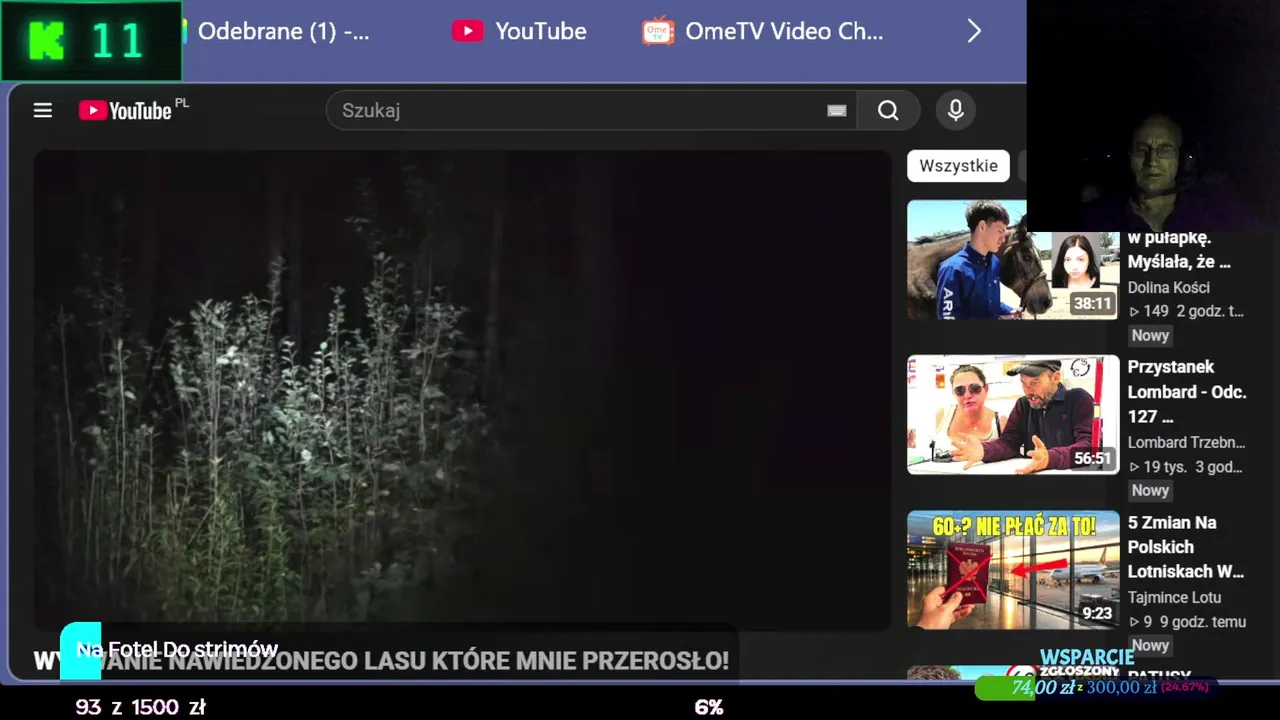Open video titled 'w pułapkę. Myślała, że ...'
Screen dimensions: 1280x720
point(1179,250)
